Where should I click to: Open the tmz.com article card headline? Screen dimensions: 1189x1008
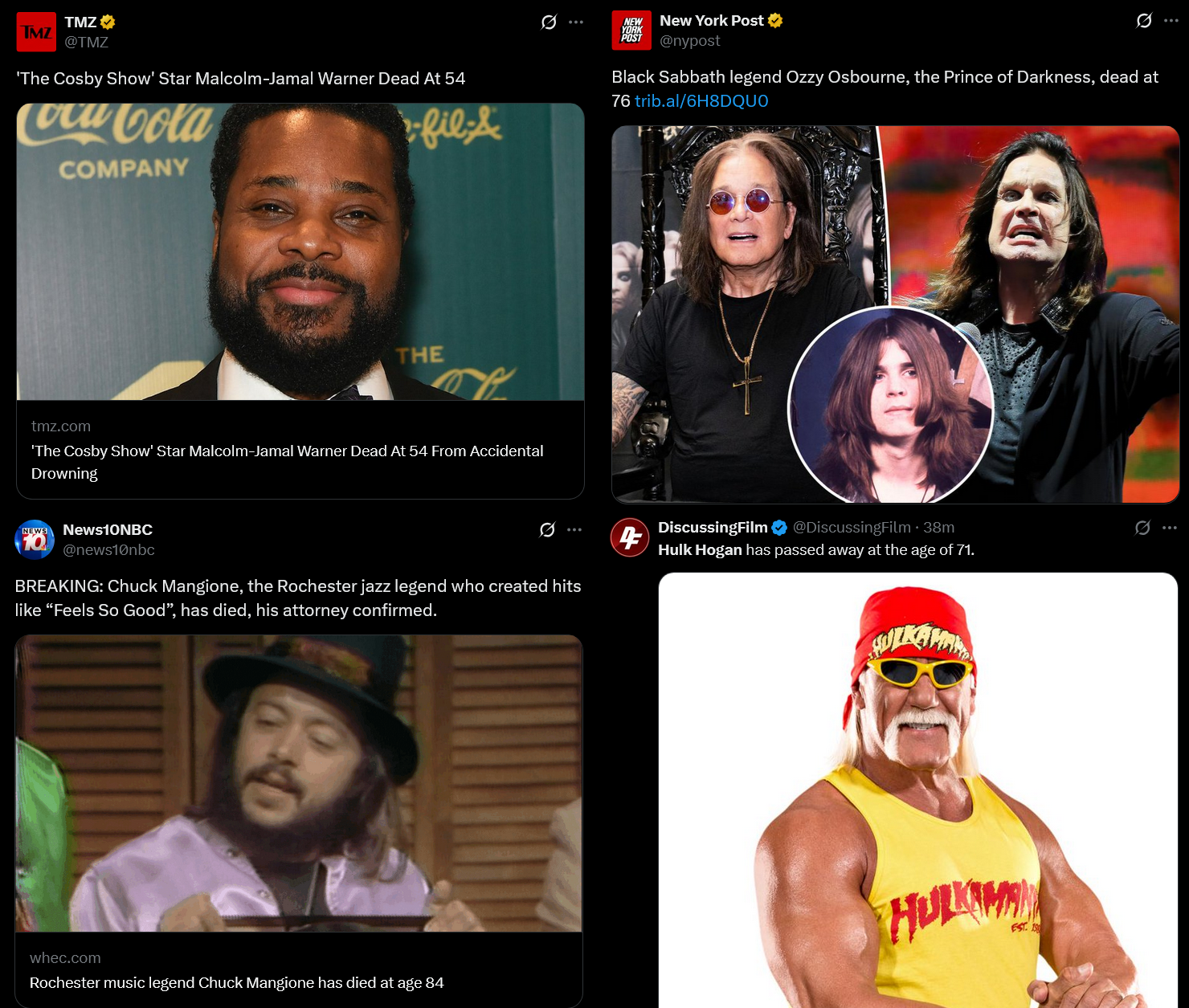[288, 462]
